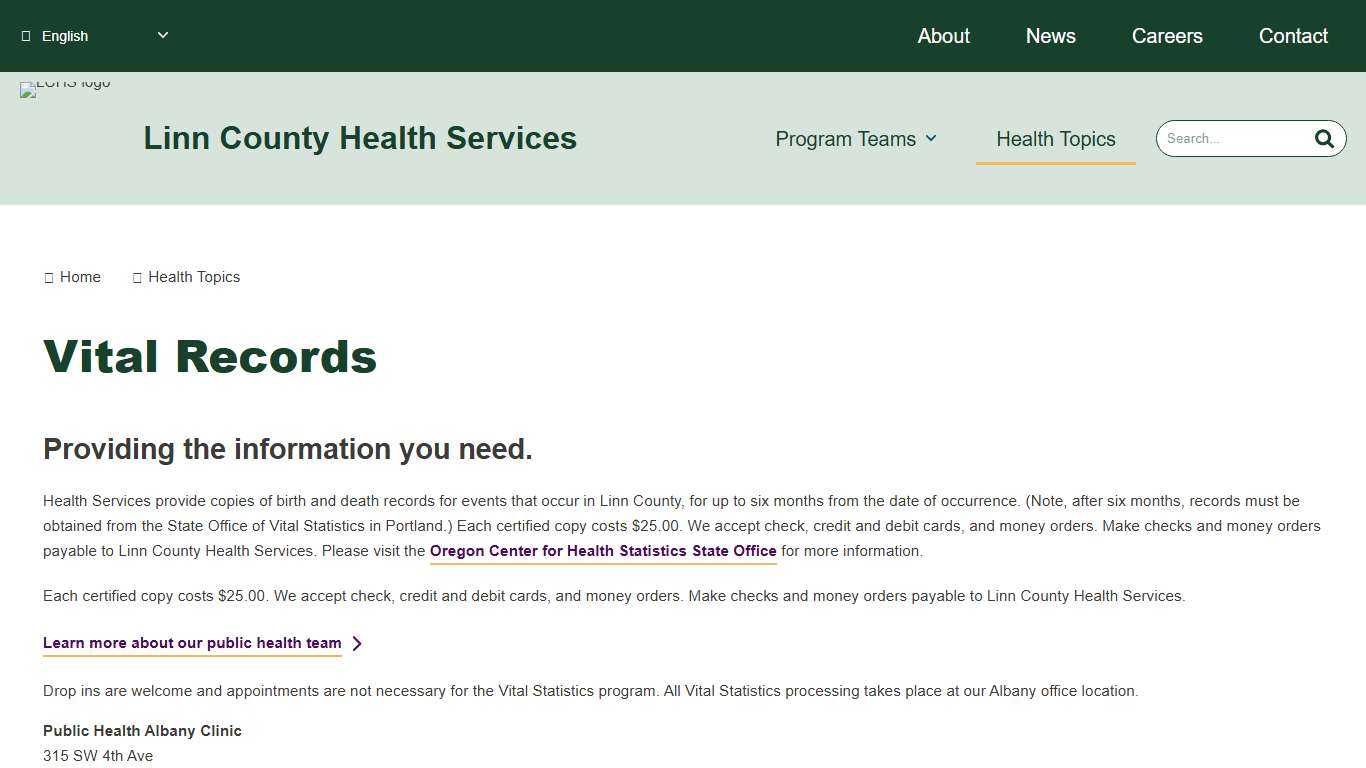Open the About page
This screenshot has width=1366, height=768.
pyautogui.click(x=943, y=35)
